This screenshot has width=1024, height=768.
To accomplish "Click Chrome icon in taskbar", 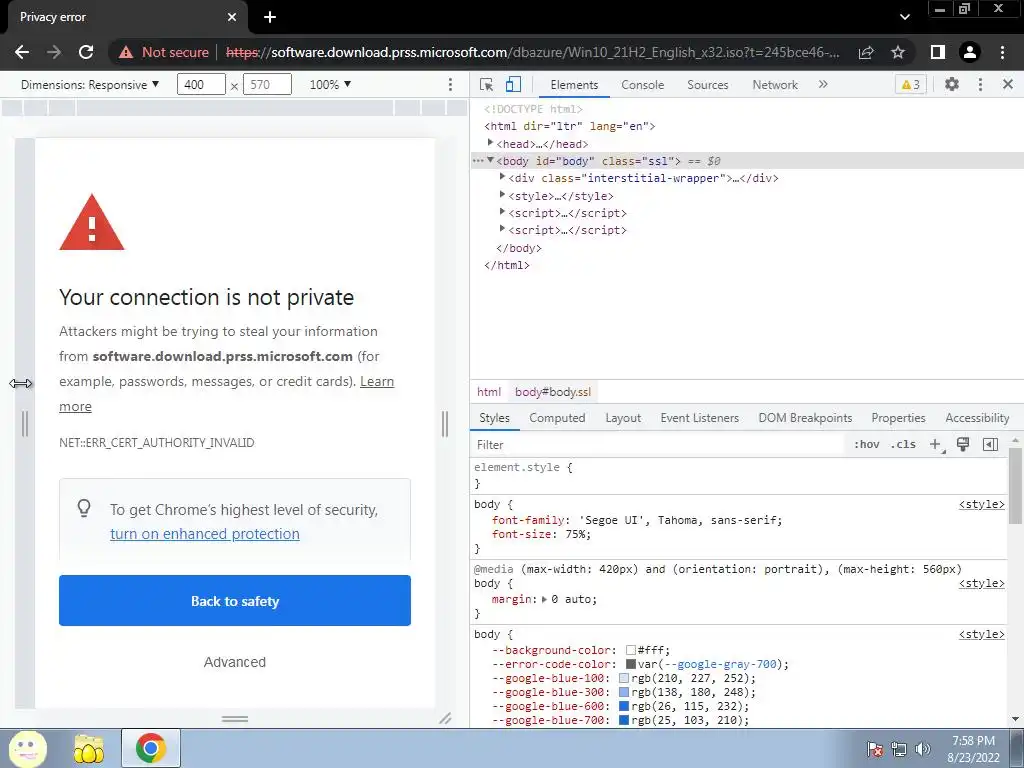I will click(151, 748).
